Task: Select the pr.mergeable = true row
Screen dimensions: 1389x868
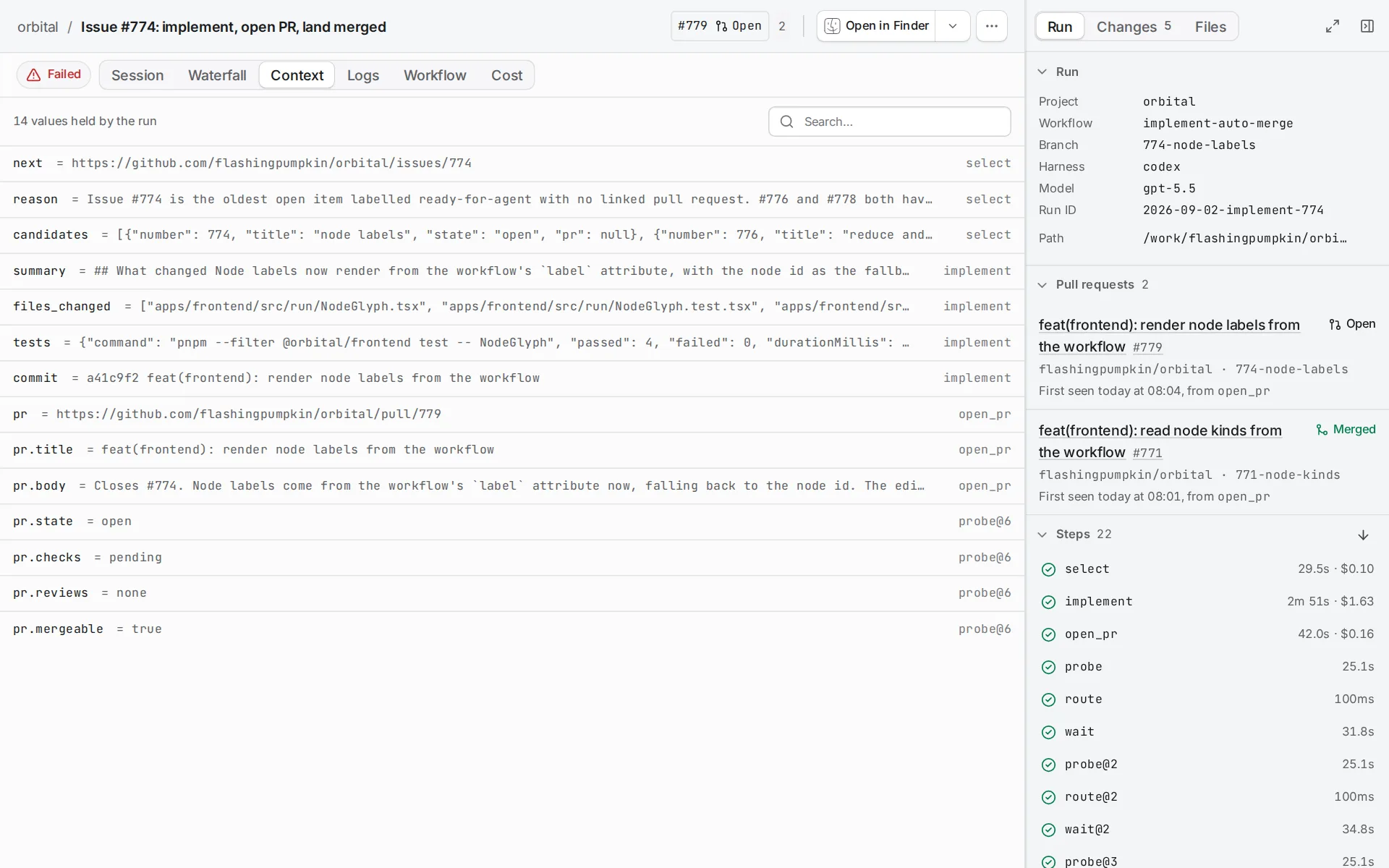Action: click(x=512, y=629)
